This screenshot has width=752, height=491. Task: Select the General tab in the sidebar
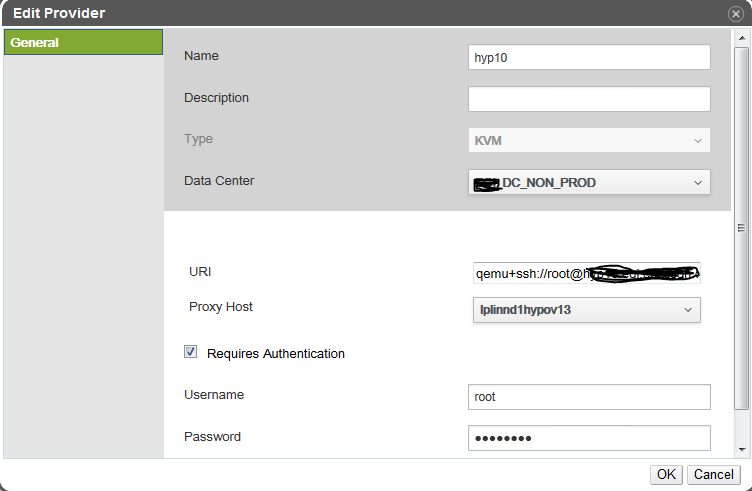[83, 43]
